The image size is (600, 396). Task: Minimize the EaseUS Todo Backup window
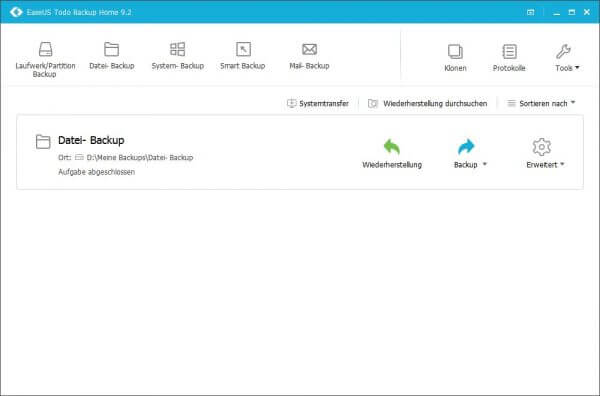[x=557, y=12]
